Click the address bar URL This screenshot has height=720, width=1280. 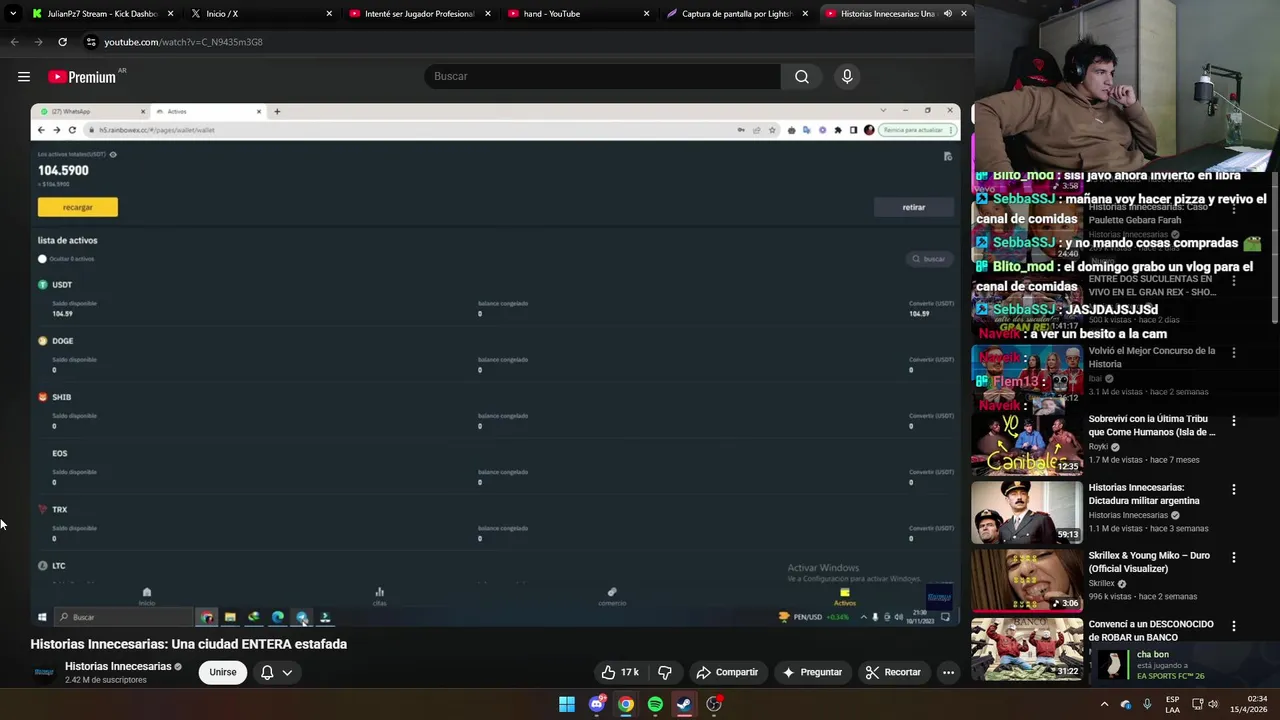pyautogui.click(x=184, y=42)
